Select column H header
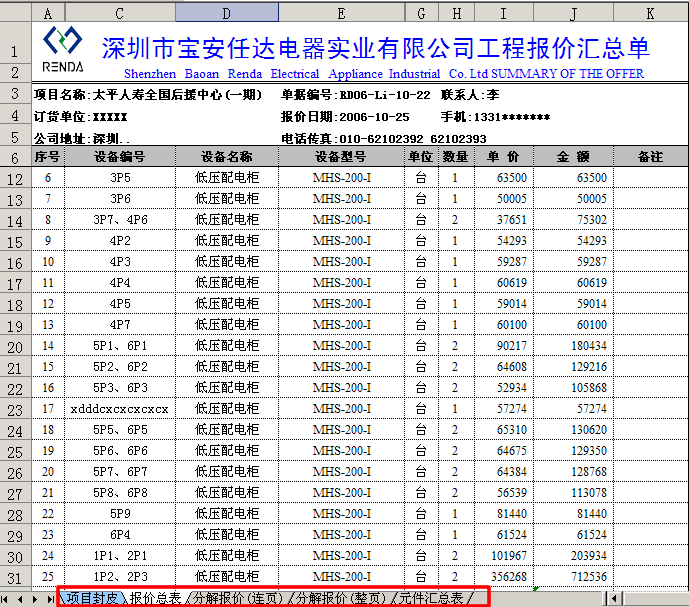The height and width of the screenshot is (607, 689). click(457, 13)
